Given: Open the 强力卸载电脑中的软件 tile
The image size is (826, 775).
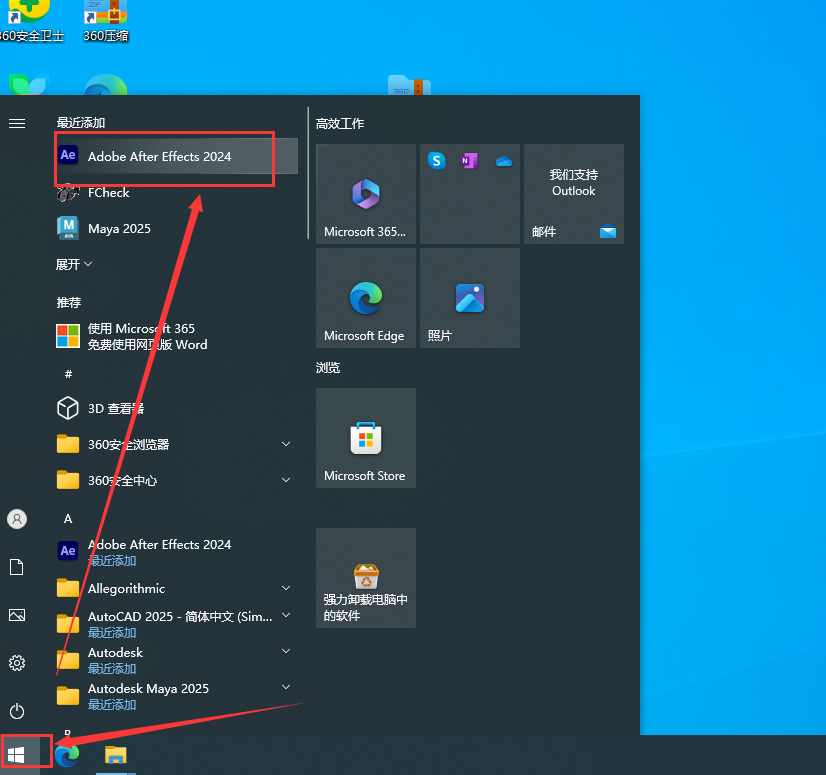Looking at the screenshot, I should 366,578.
